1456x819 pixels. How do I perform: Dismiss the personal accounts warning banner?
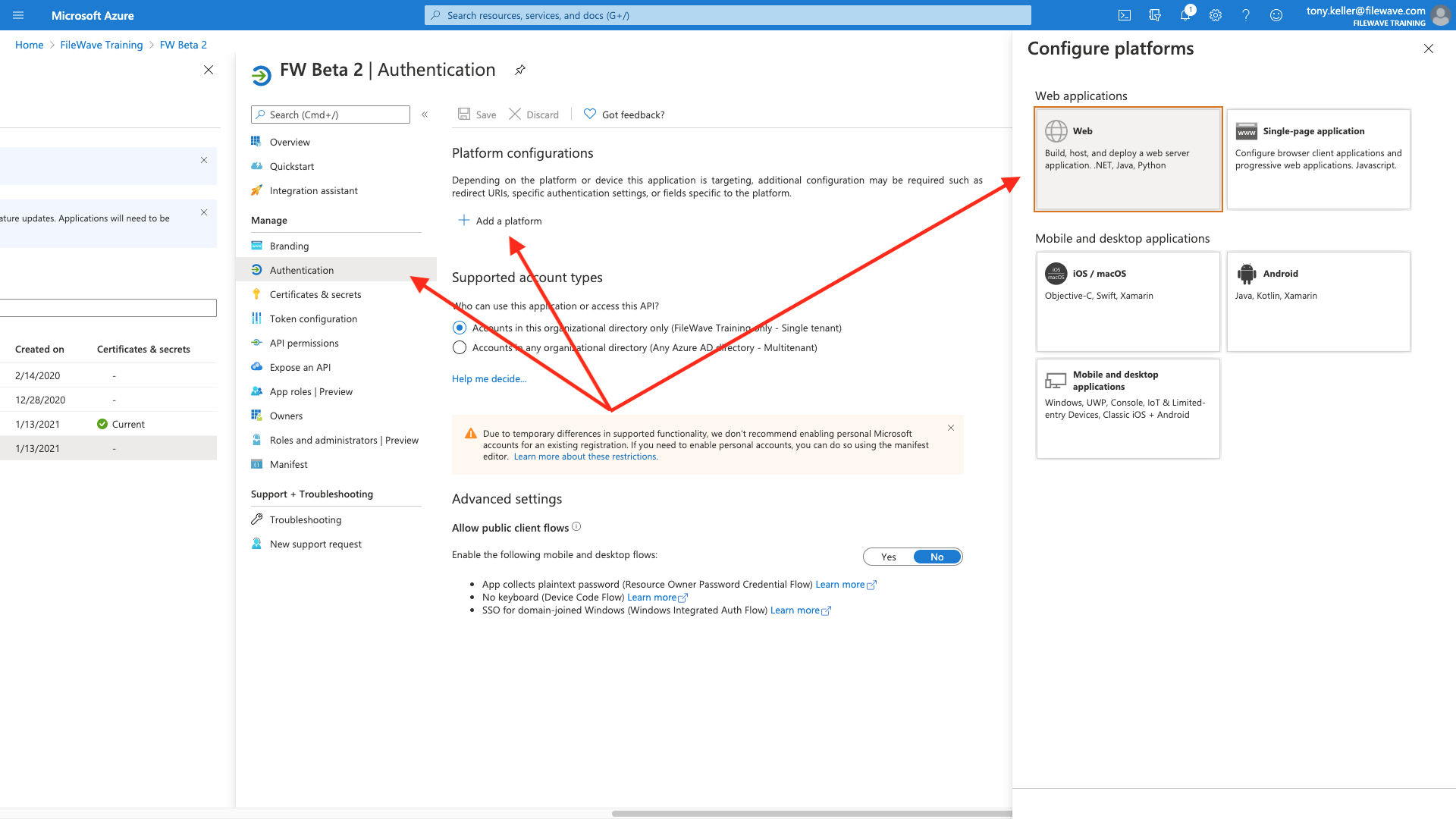(x=951, y=428)
